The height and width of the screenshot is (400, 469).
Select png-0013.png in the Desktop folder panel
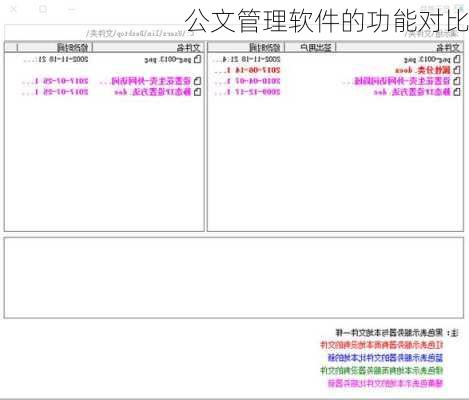tap(168, 60)
